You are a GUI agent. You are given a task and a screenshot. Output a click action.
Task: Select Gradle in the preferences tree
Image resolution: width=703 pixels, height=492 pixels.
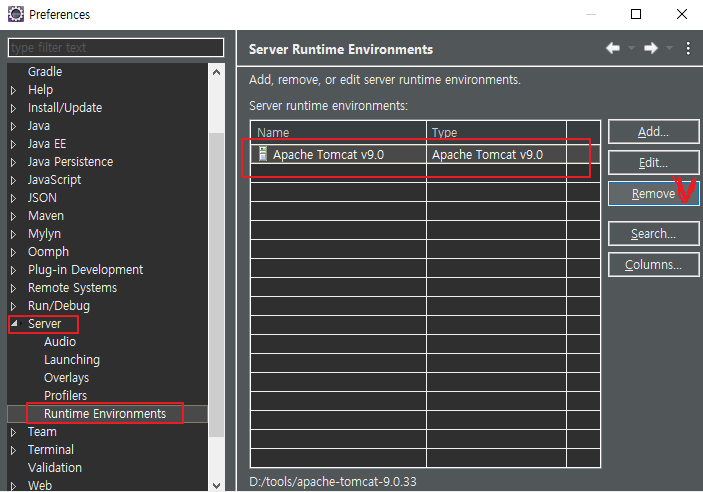[45, 72]
